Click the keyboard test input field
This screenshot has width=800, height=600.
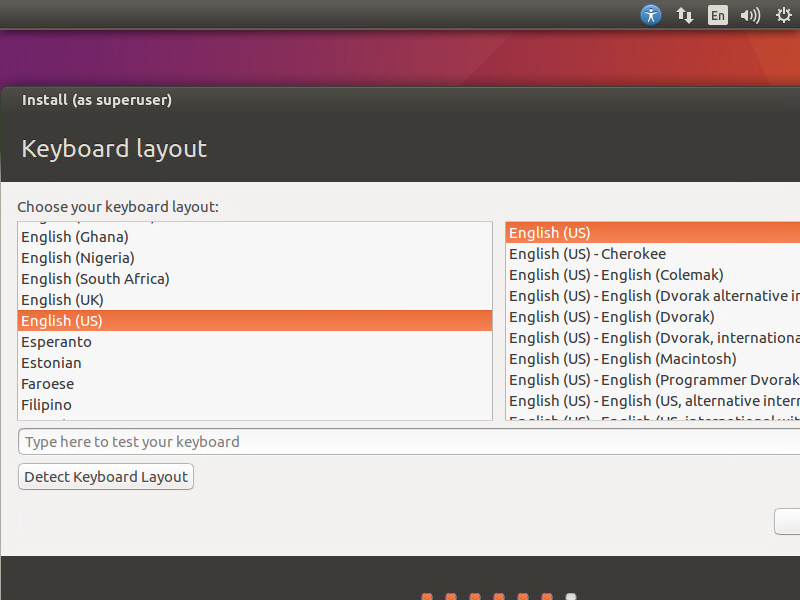coord(408,442)
